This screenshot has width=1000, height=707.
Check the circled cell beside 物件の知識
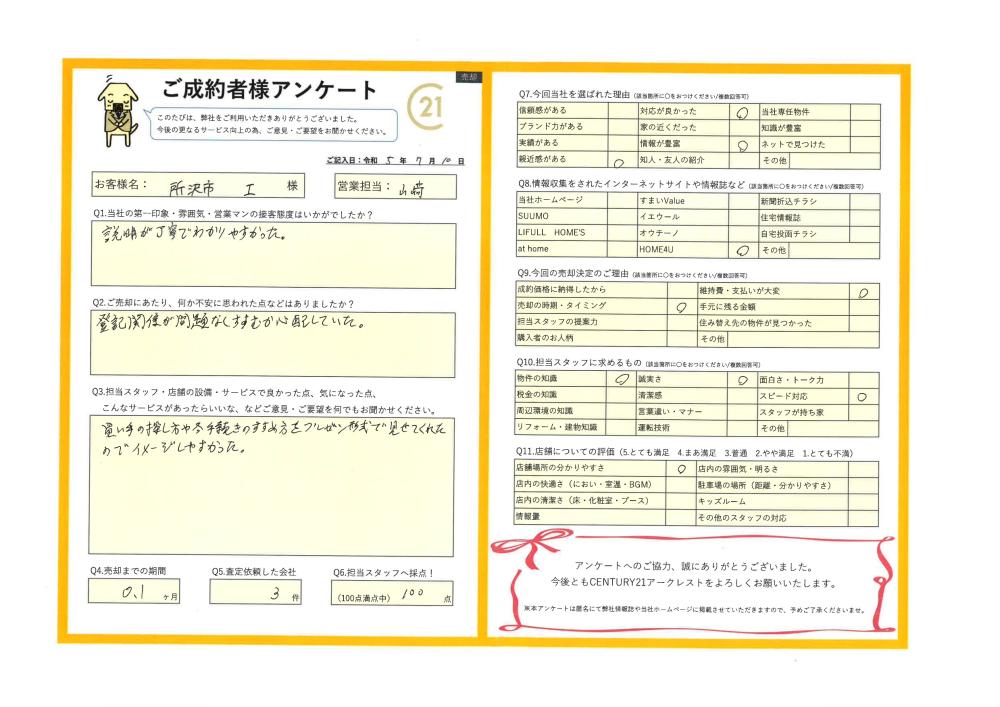[622, 379]
